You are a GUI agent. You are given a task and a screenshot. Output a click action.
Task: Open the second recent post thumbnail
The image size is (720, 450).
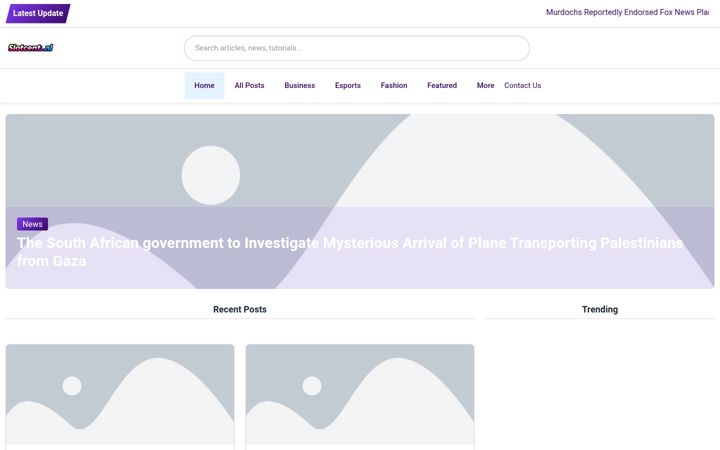pos(360,394)
